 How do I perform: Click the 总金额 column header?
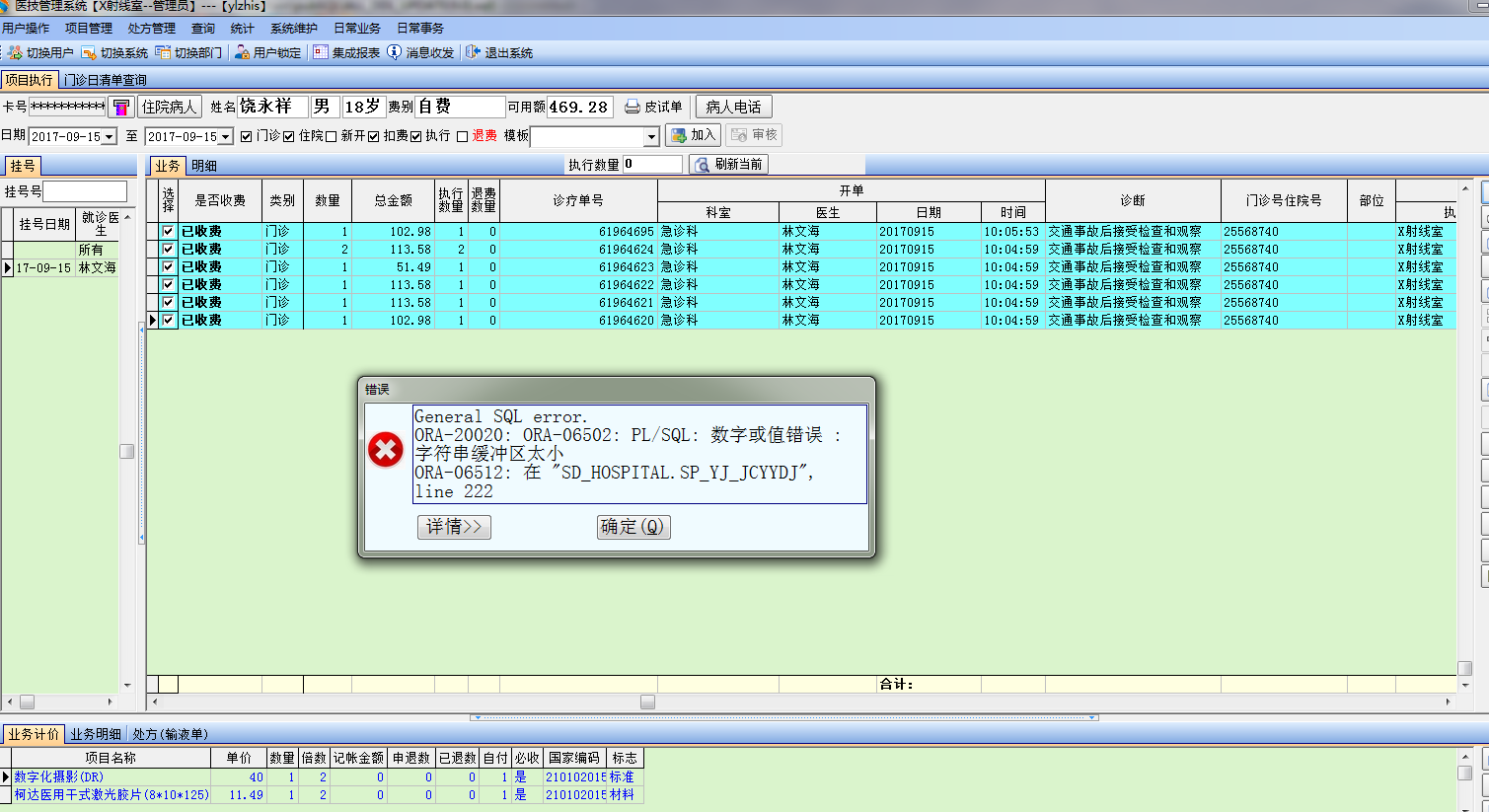point(393,200)
